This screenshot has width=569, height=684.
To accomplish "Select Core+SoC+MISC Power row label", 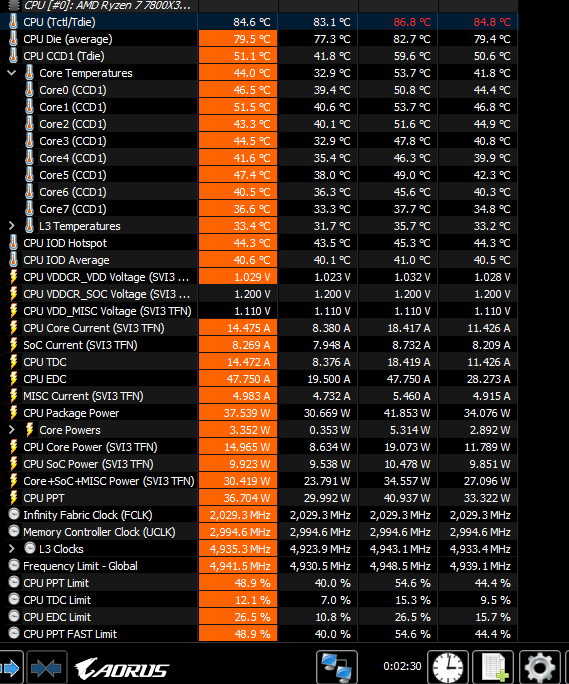I will 109,481.
